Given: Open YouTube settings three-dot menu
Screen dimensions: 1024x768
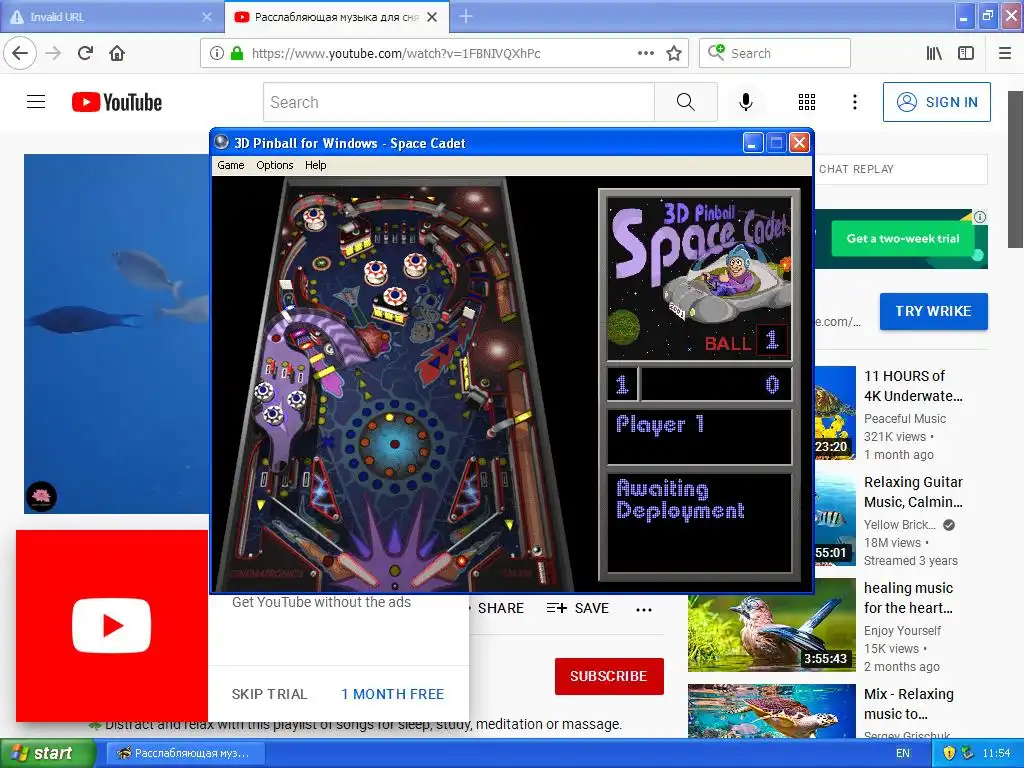Looking at the screenshot, I should pos(855,102).
